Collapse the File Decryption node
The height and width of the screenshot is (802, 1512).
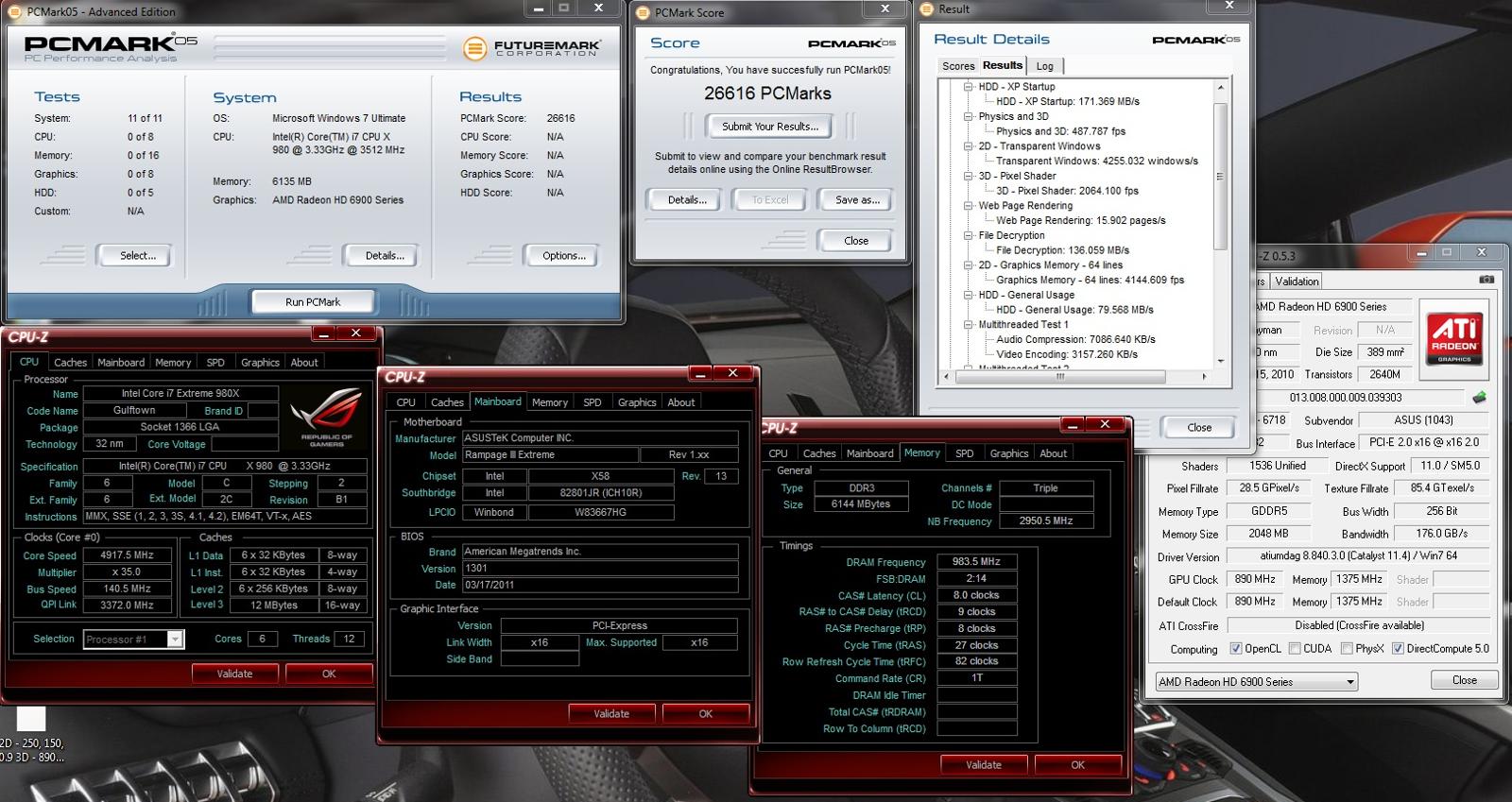pyautogui.click(x=968, y=235)
